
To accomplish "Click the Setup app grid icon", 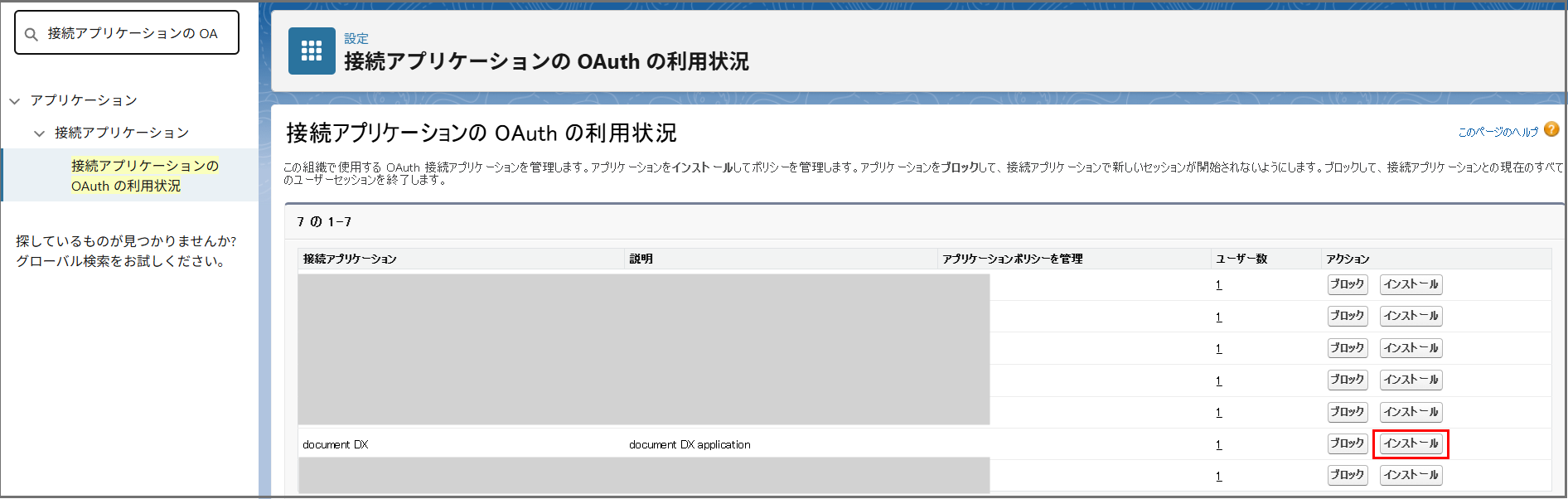I will click(x=312, y=51).
